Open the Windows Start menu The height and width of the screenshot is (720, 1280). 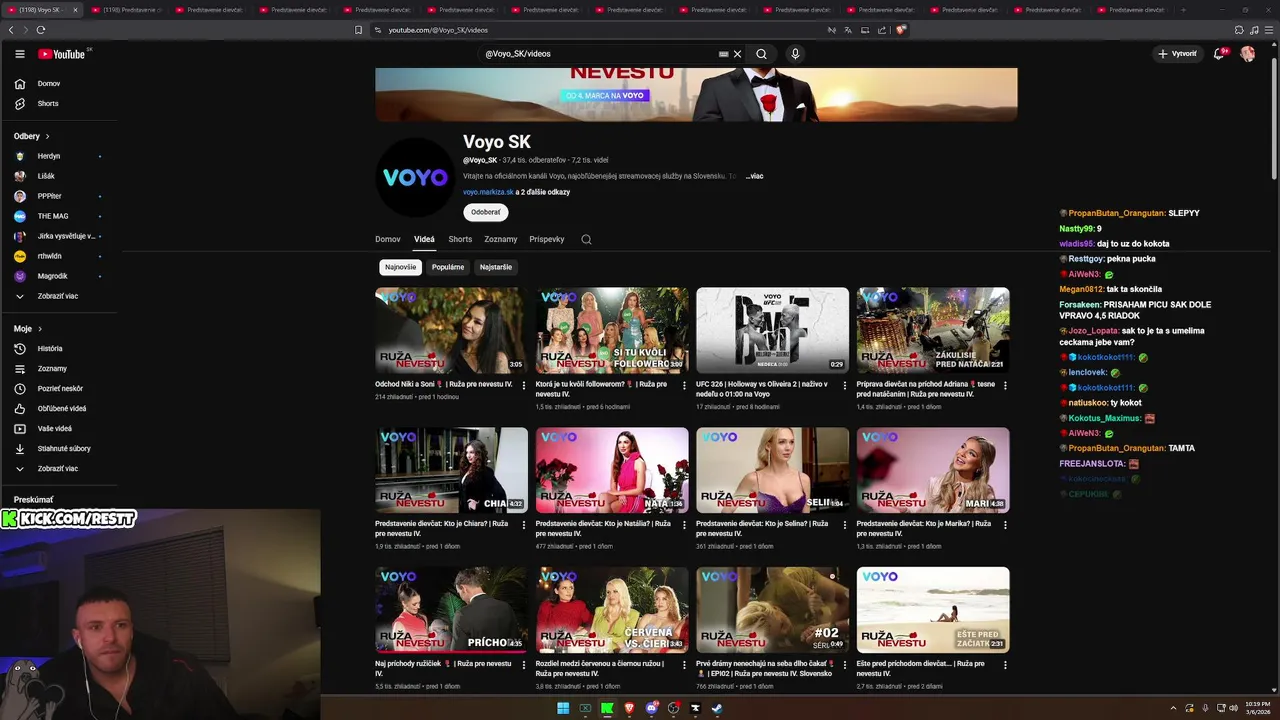563,708
